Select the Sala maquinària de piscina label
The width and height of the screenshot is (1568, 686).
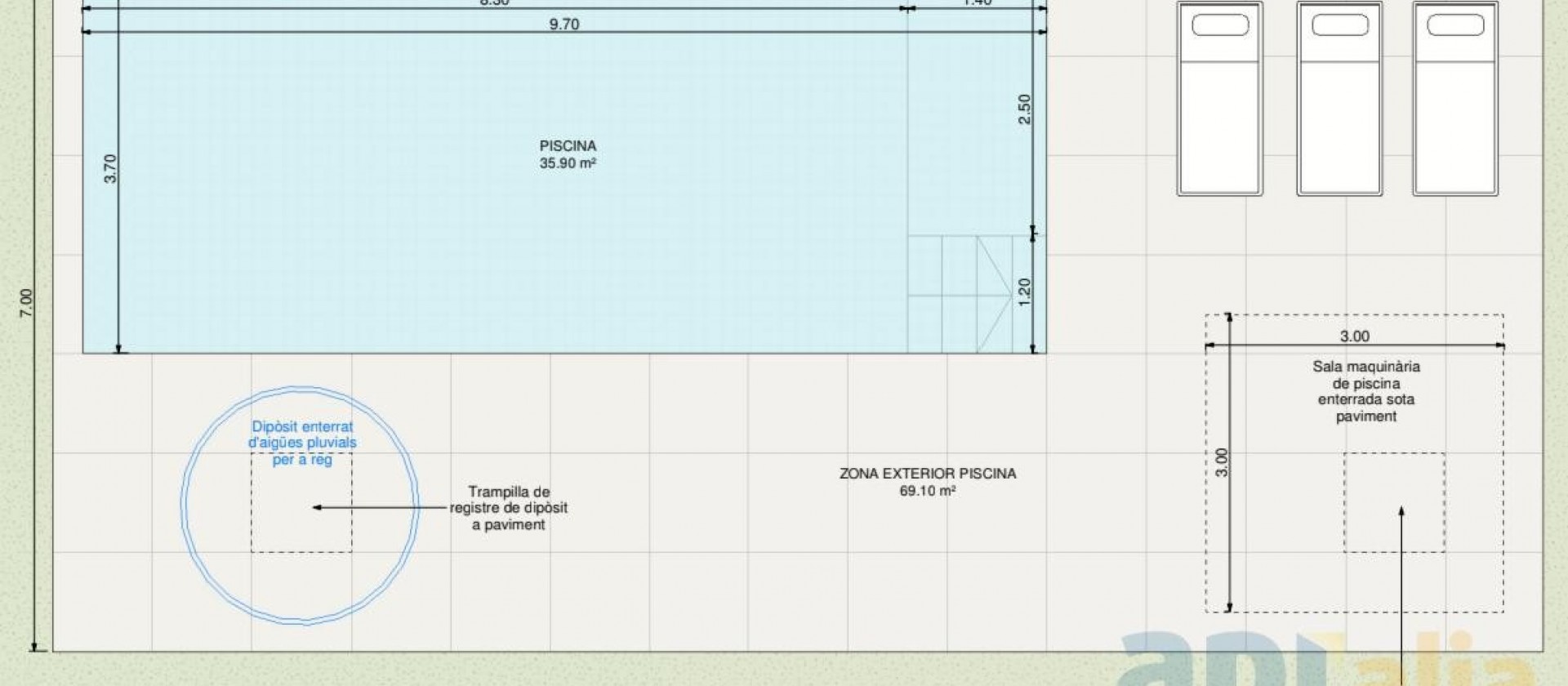[x=1366, y=391]
